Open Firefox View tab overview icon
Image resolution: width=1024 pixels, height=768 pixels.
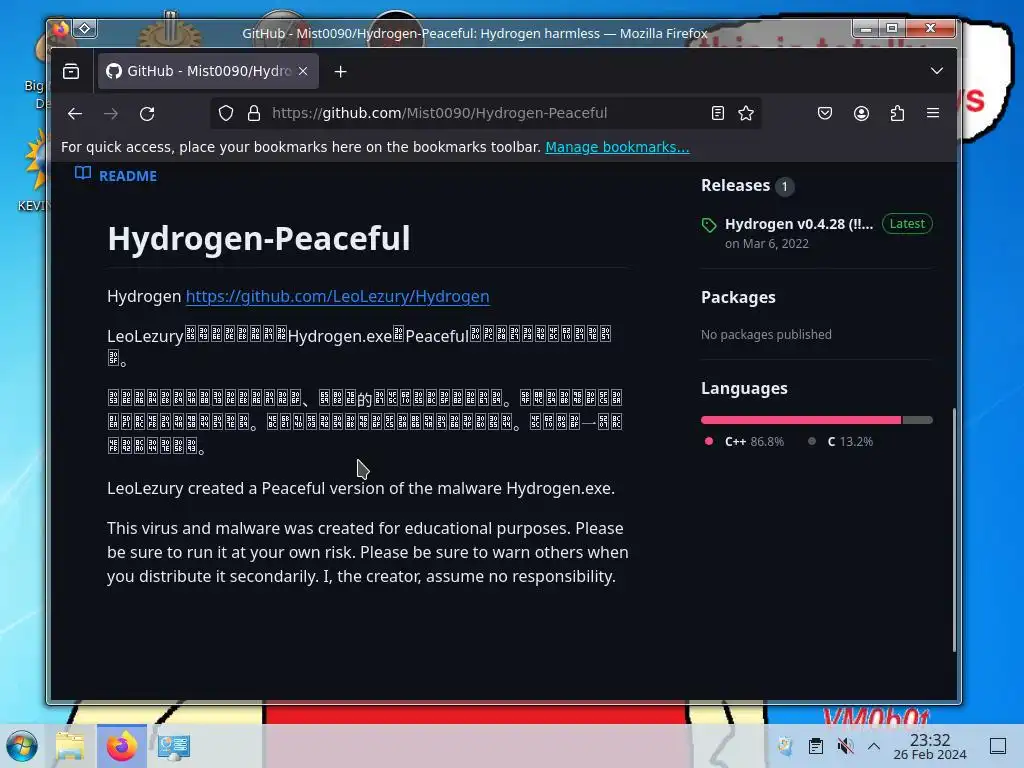point(71,71)
